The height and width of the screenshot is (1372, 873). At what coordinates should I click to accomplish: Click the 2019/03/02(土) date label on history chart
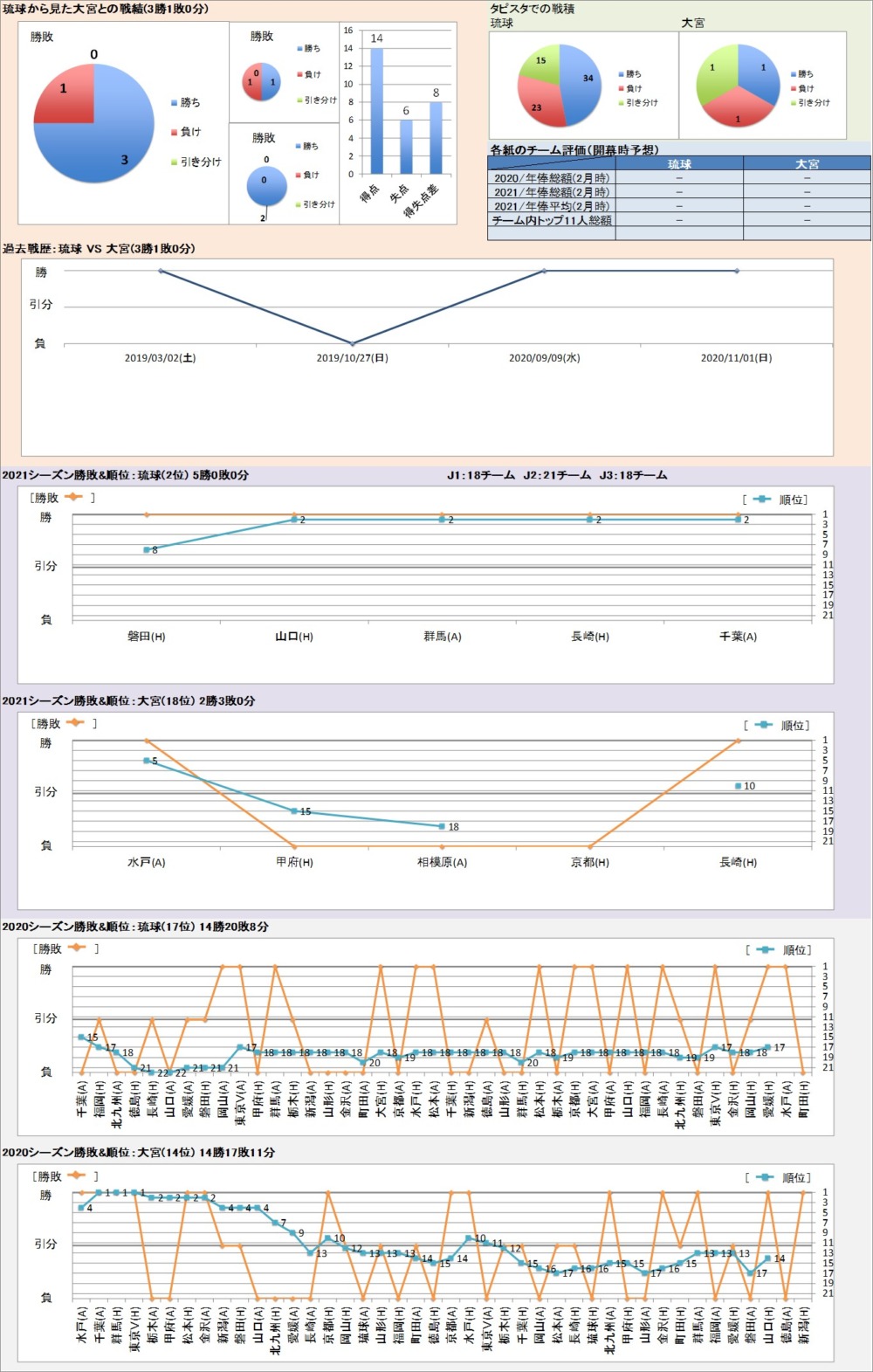pyautogui.click(x=161, y=358)
